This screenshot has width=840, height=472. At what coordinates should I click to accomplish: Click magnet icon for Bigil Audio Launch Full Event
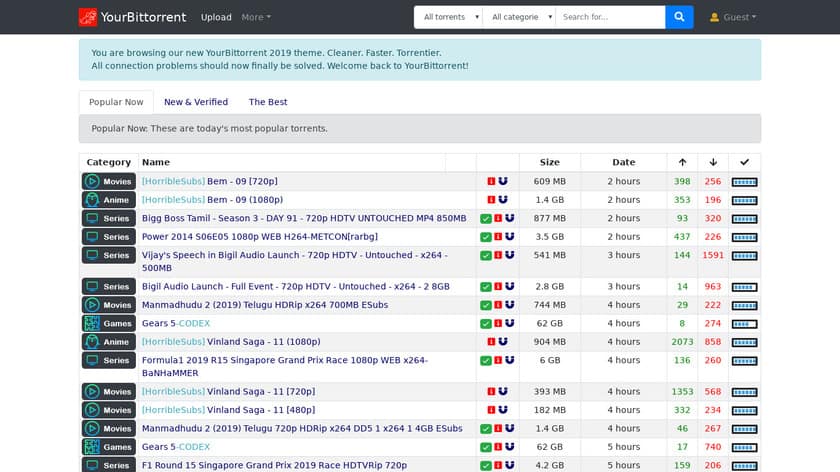click(x=509, y=287)
